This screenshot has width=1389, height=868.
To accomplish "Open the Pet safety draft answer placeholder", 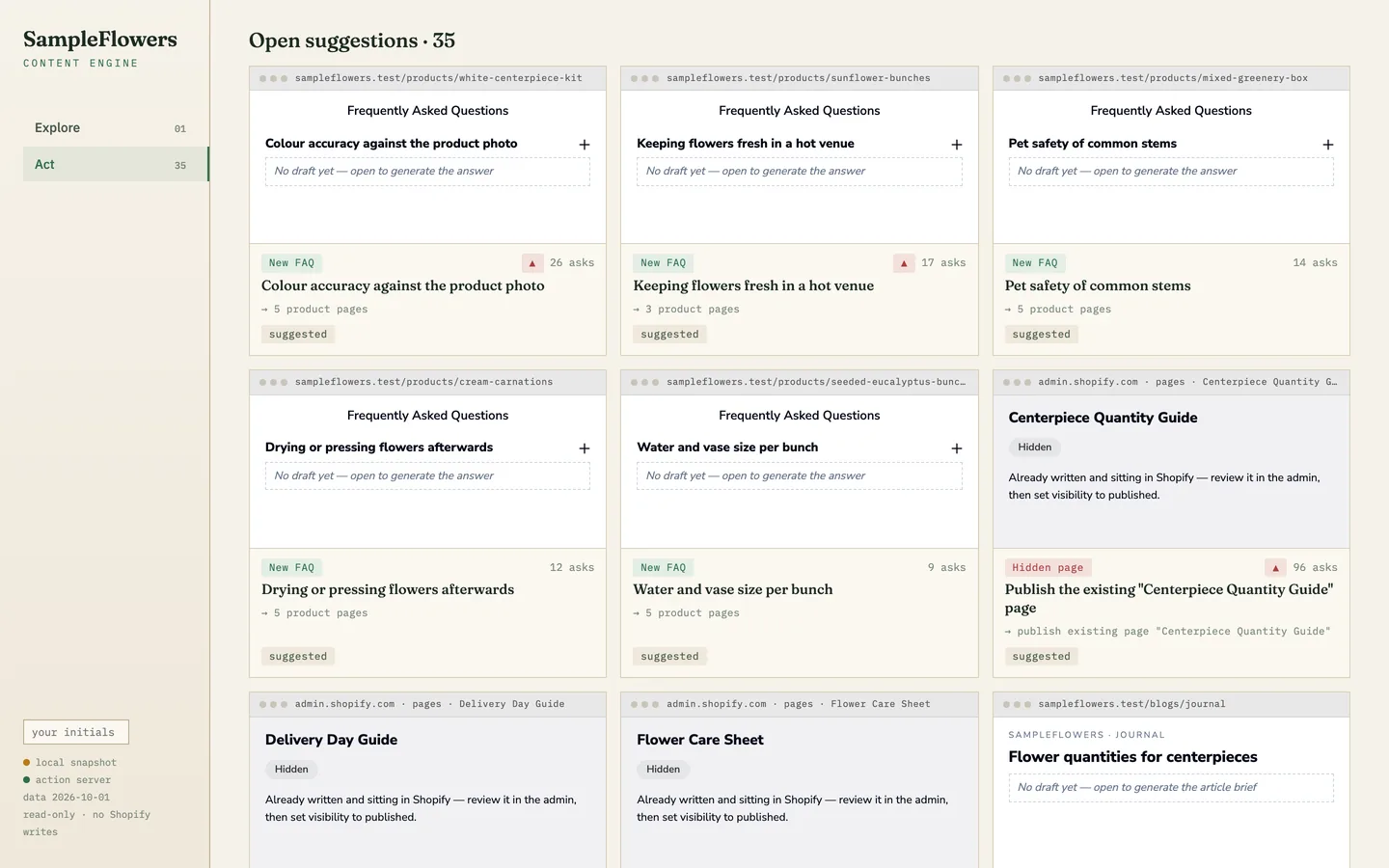I will coord(1171,172).
